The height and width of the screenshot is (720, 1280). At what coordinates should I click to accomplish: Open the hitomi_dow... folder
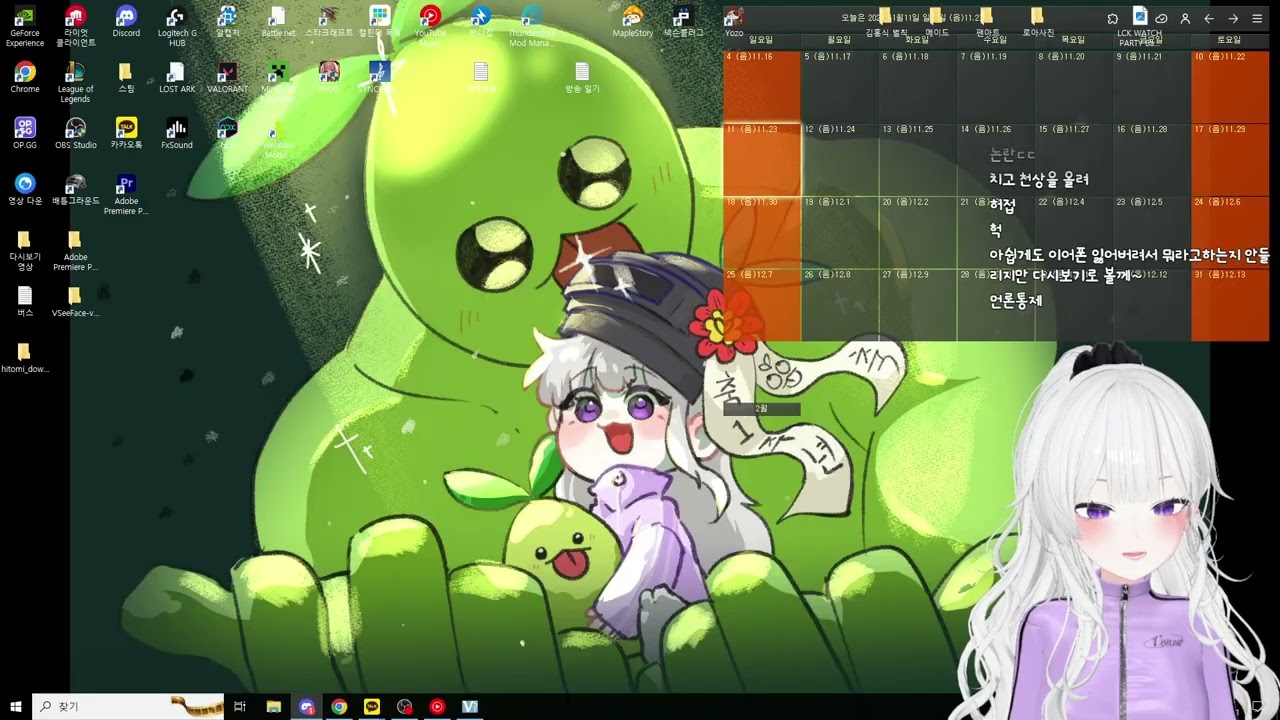tap(25, 358)
